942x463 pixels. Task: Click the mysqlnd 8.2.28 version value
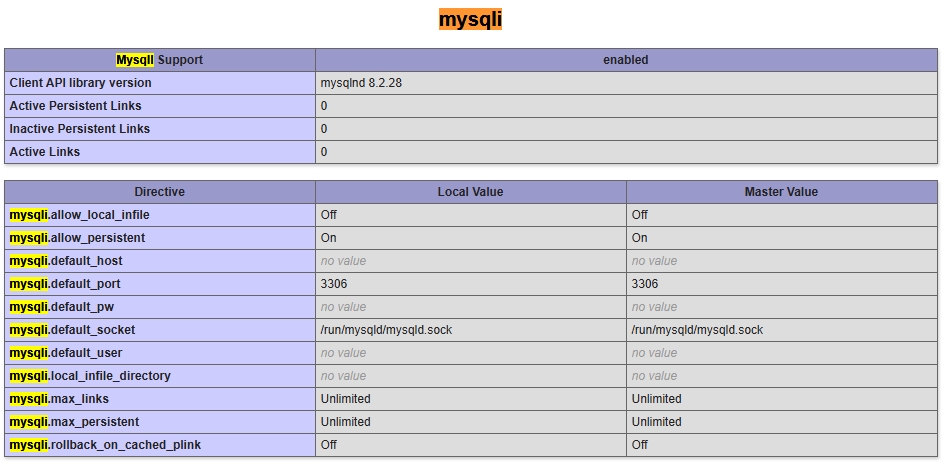(361, 83)
